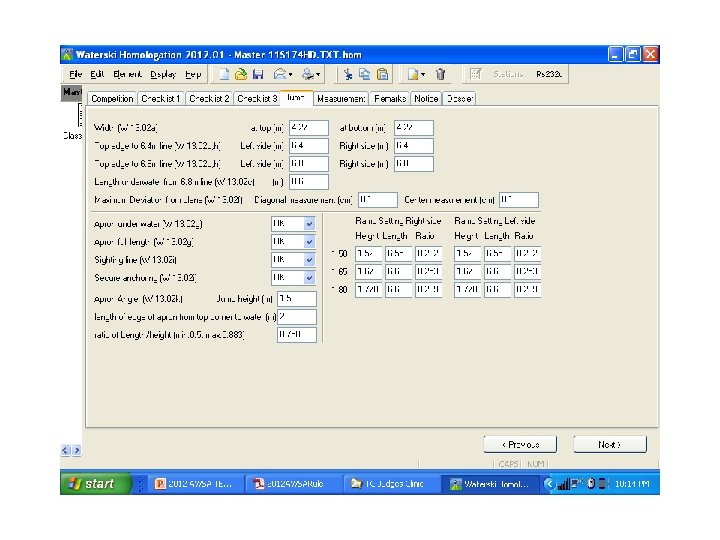Click the Open file folder icon
Image resolution: width=720 pixels, height=540 pixels.
point(241,74)
